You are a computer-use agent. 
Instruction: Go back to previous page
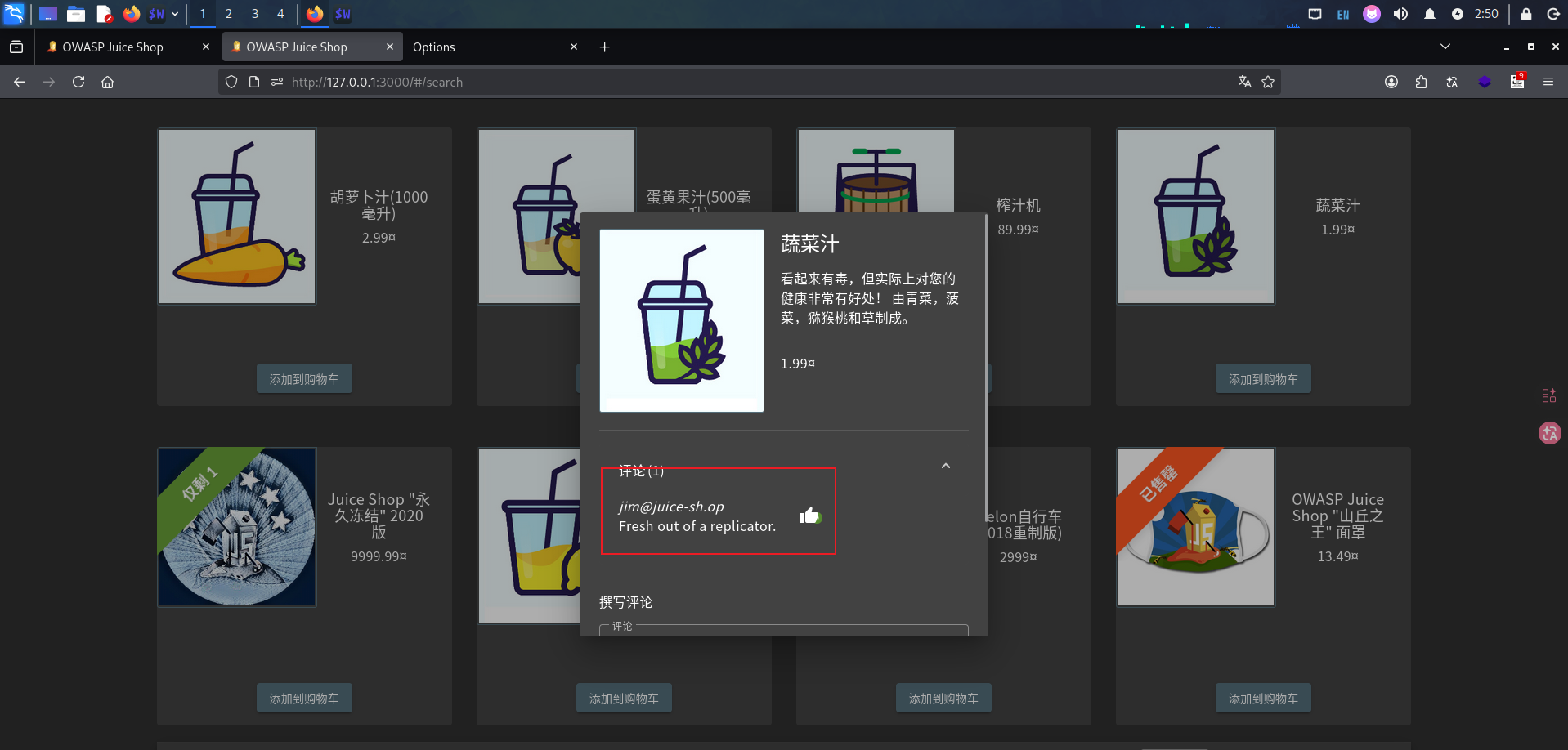point(20,82)
